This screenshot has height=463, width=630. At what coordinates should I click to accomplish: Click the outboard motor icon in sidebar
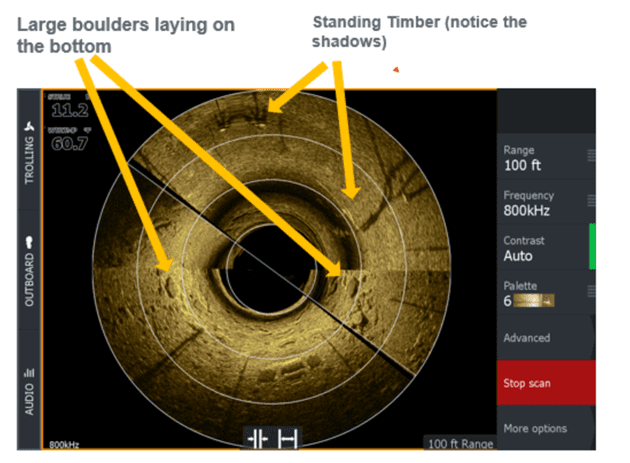(x=29, y=242)
